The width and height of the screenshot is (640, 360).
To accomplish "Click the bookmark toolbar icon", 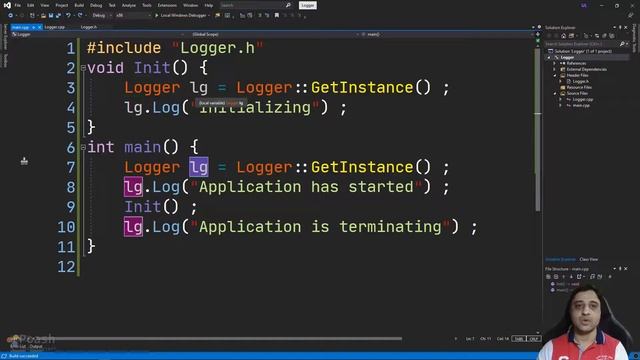I will [x=277, y=16].
